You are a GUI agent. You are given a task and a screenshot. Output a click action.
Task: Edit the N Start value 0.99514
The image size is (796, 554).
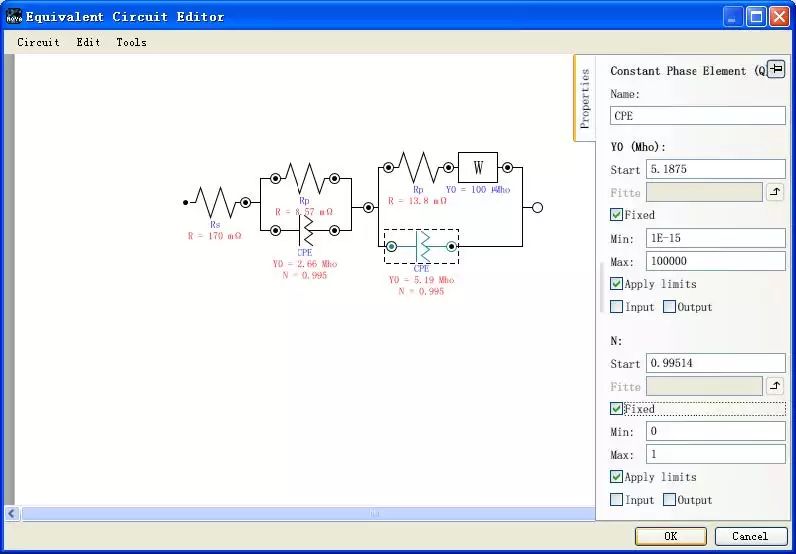pyautogui.click(x=715, y=363)
